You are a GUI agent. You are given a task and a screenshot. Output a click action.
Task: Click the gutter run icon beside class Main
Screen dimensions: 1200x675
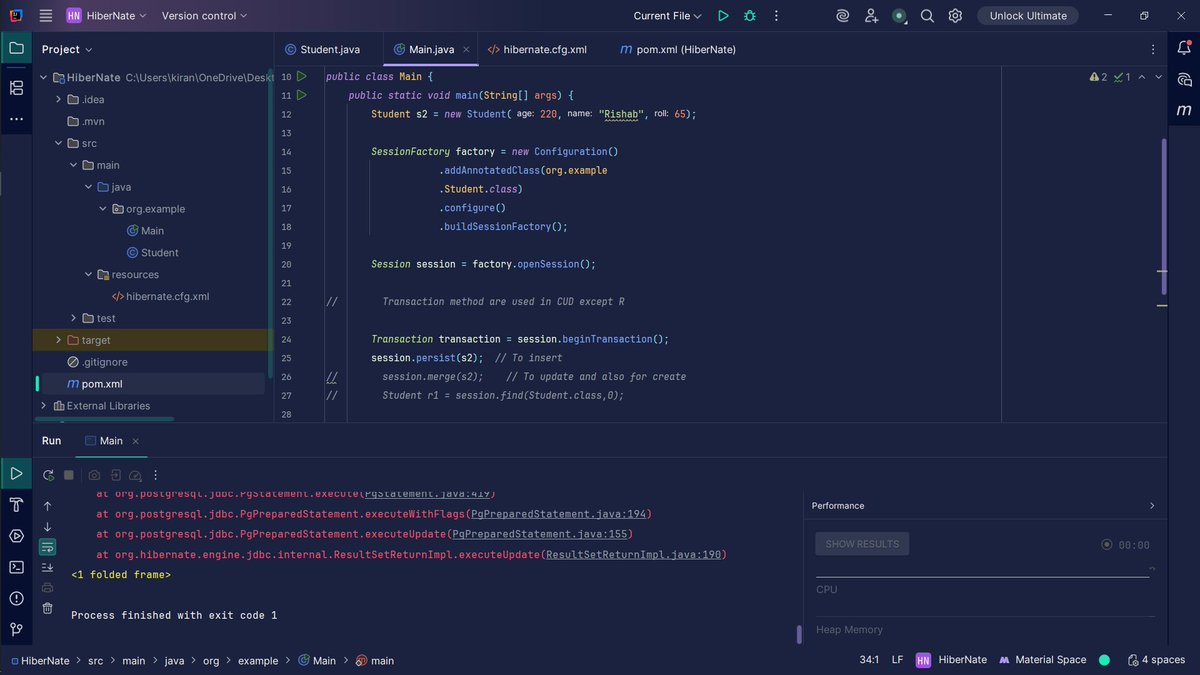[302, 76]
